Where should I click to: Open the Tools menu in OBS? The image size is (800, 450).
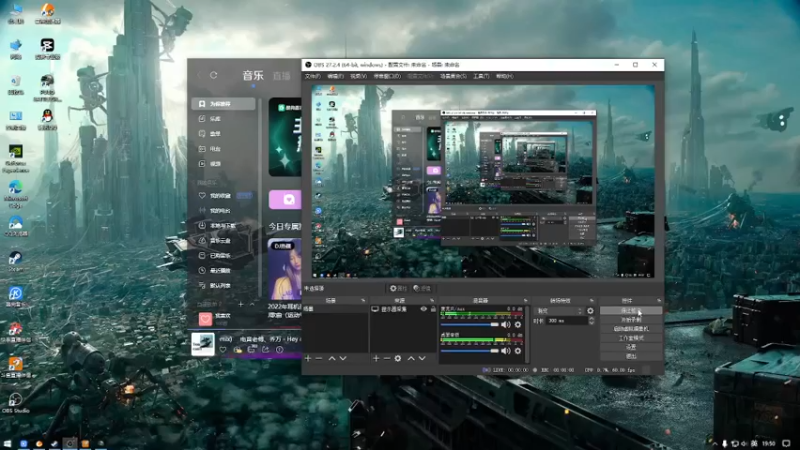[481, 76]
